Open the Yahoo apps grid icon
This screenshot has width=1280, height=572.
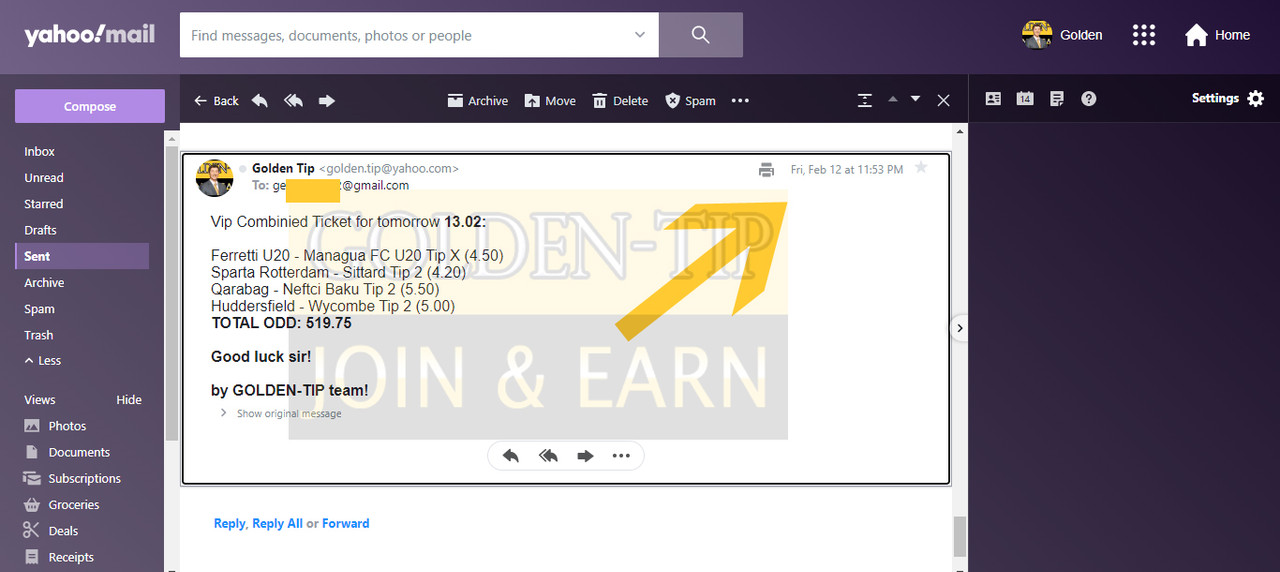pyautogui.click(x=1144, y=35)
